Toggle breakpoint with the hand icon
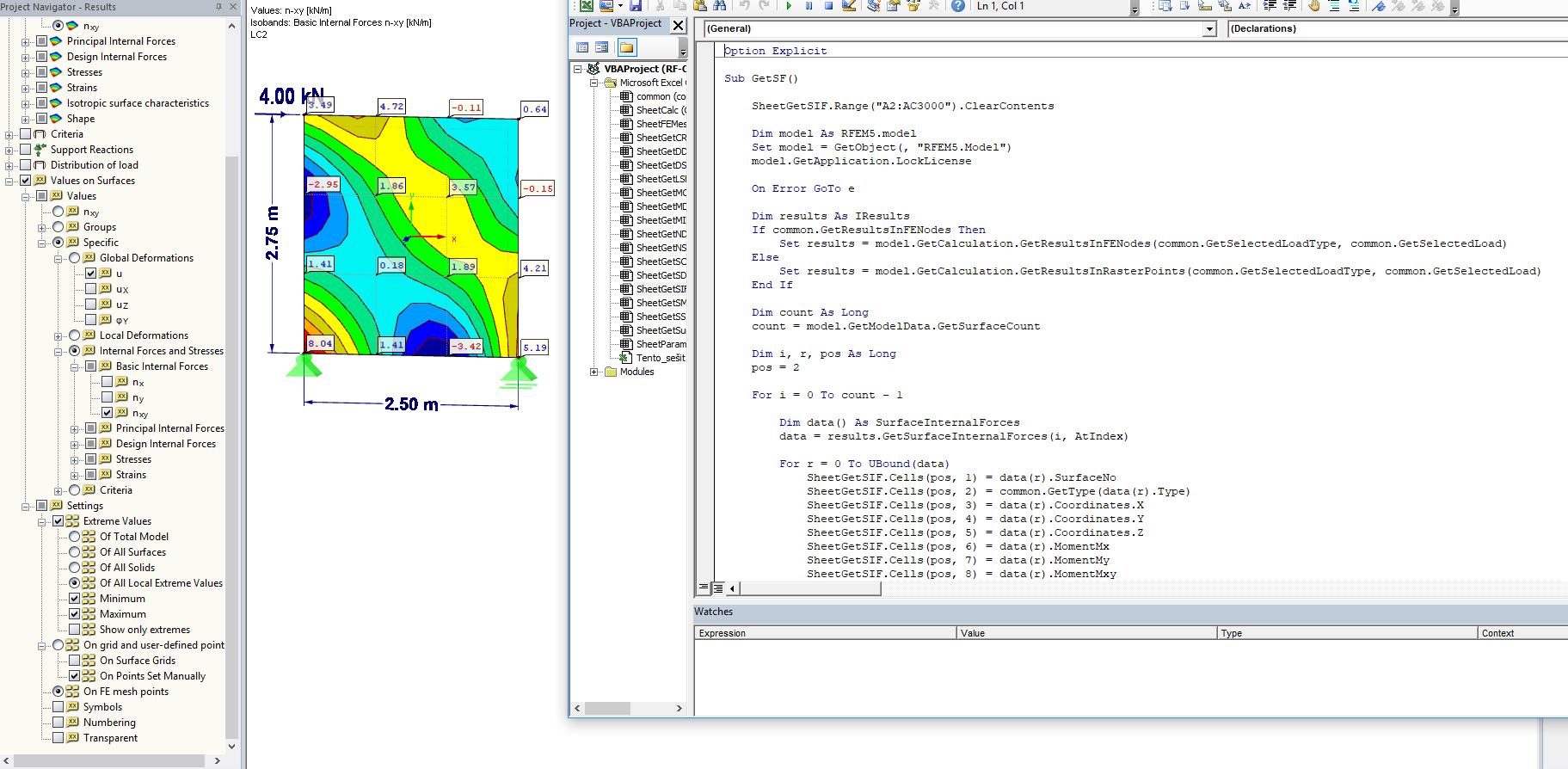The image size is (1568, 769). coord(1313,5)
